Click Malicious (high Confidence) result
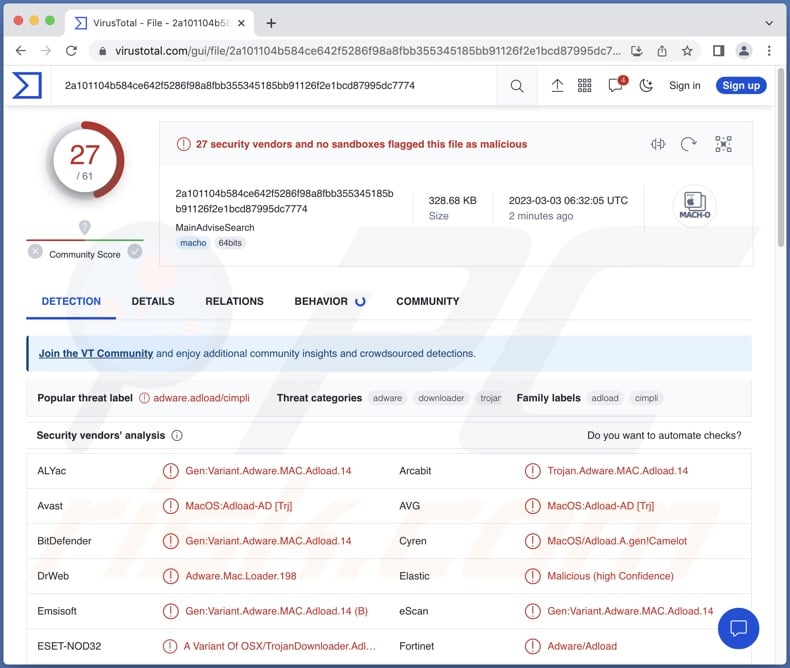Viewport: 790px width, 668px height. point(611,576)
